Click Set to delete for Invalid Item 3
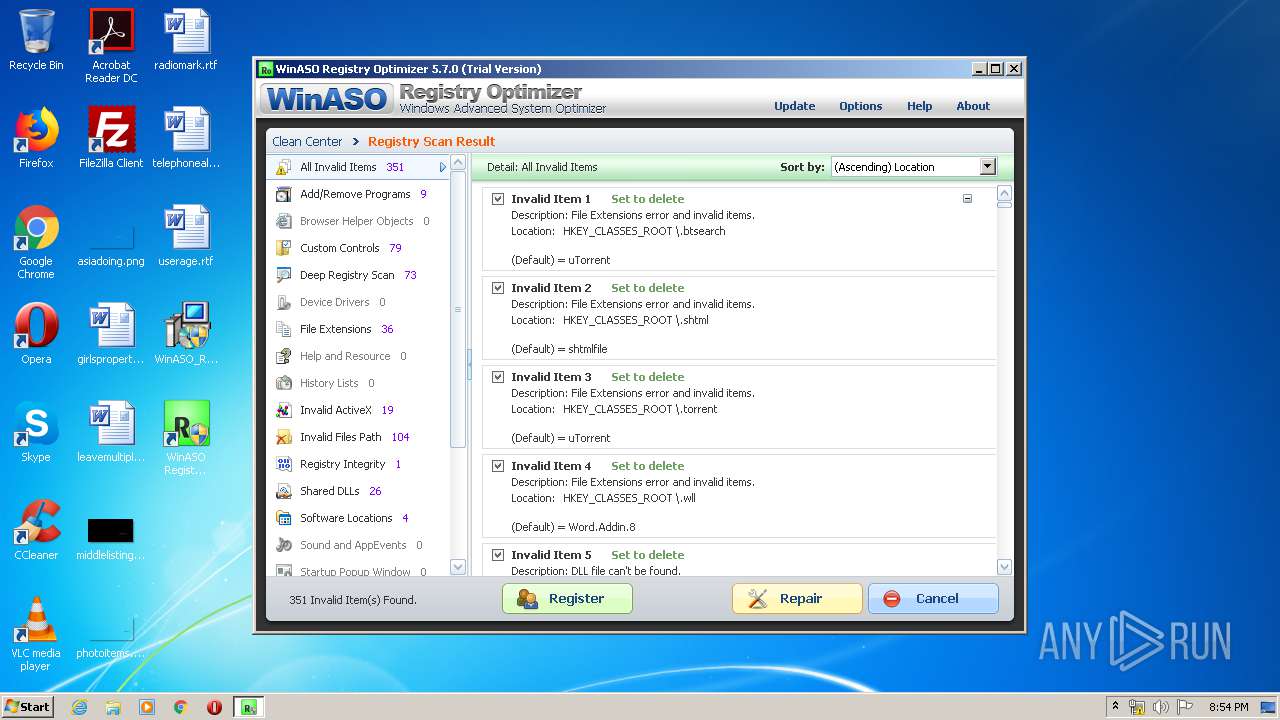 647,377
